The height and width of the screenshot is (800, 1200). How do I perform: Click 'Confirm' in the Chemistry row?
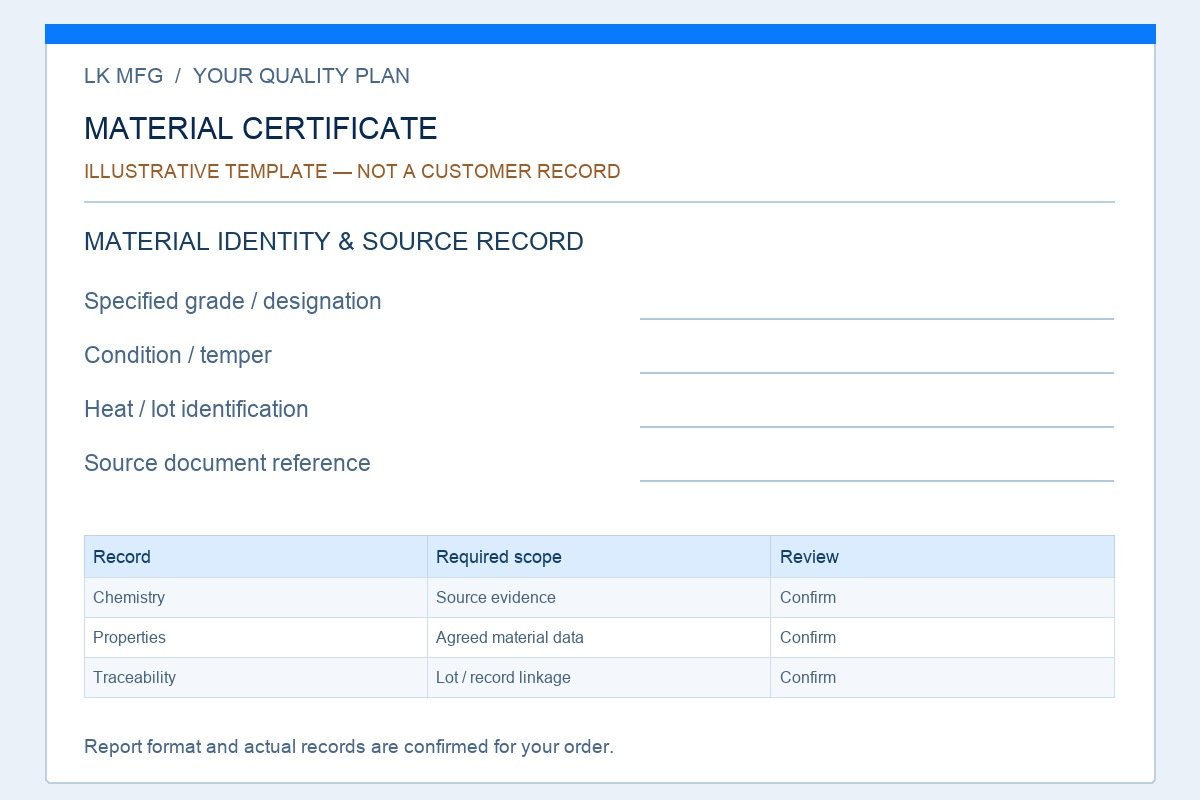pos(808,597)
